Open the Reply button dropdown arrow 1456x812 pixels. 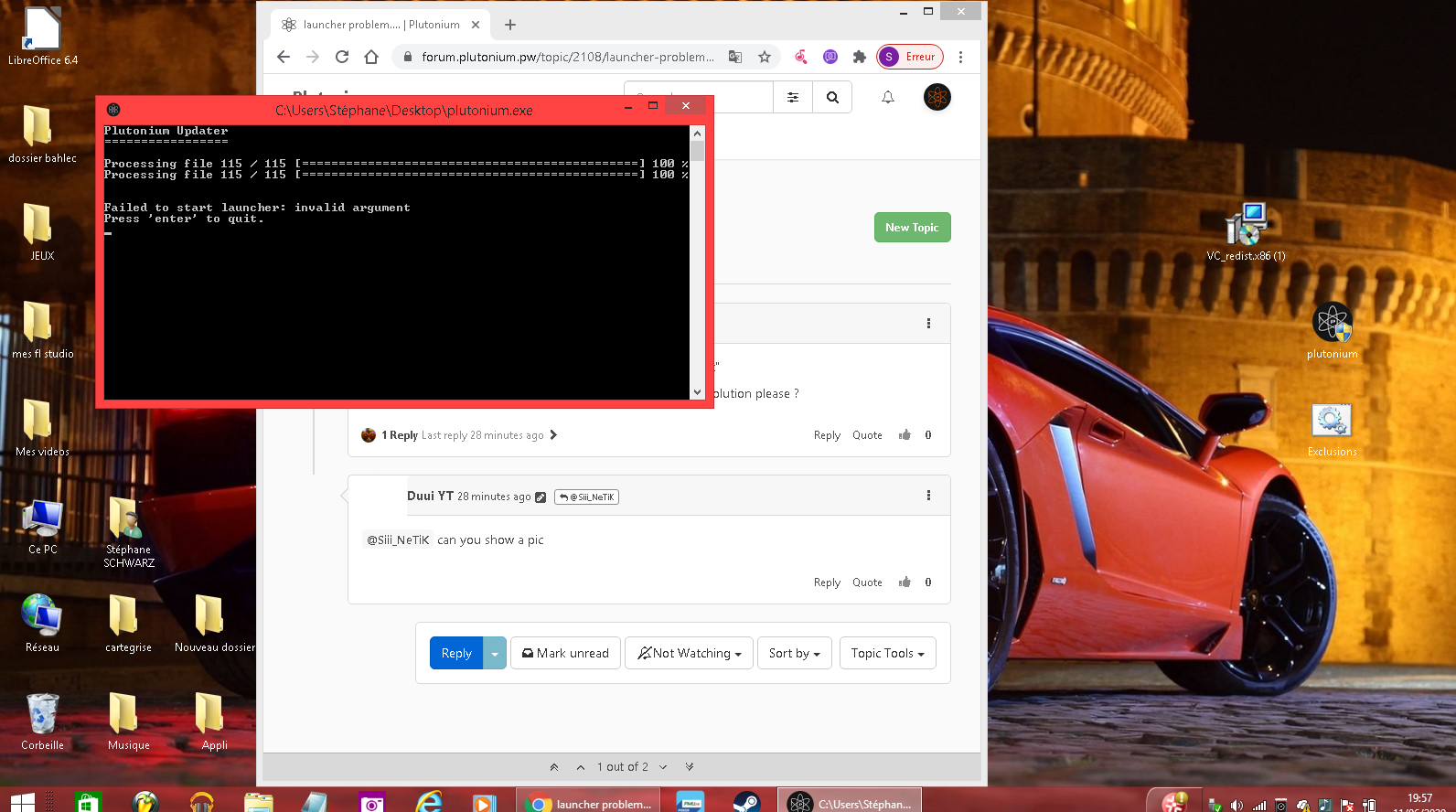pyautogui.click(x=495, y=653)
